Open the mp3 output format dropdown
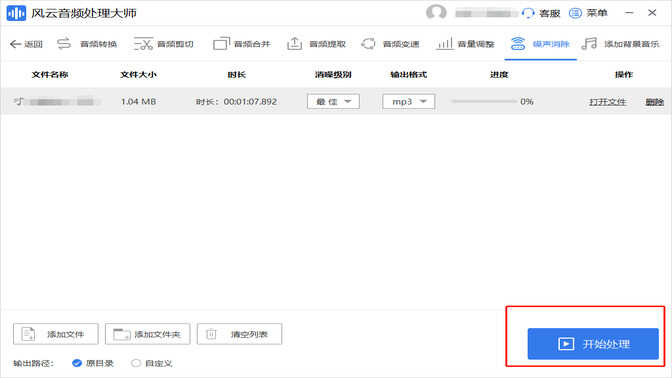The image size is (672, 378). click(x=408, y=102)
